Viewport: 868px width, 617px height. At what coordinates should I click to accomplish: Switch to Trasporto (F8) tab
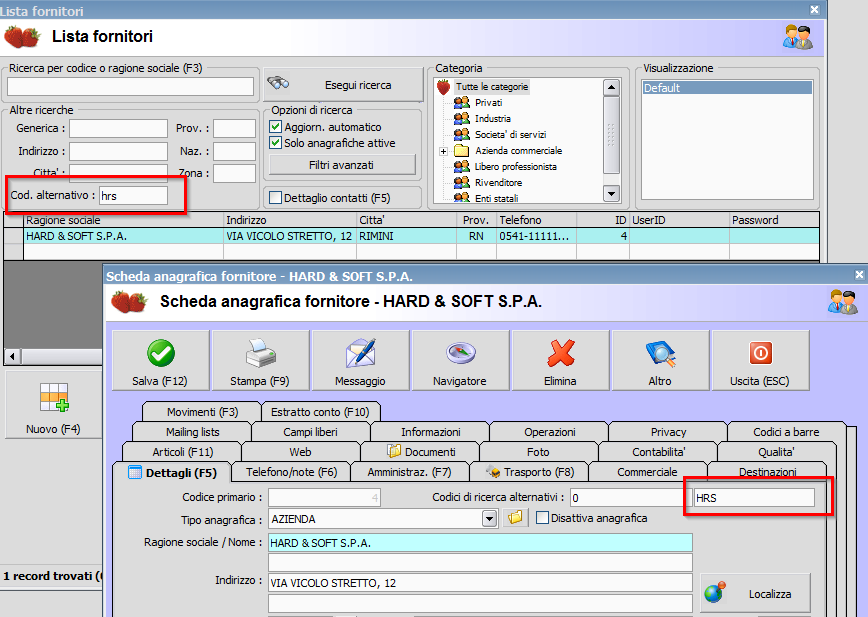(x=529, y=472)
